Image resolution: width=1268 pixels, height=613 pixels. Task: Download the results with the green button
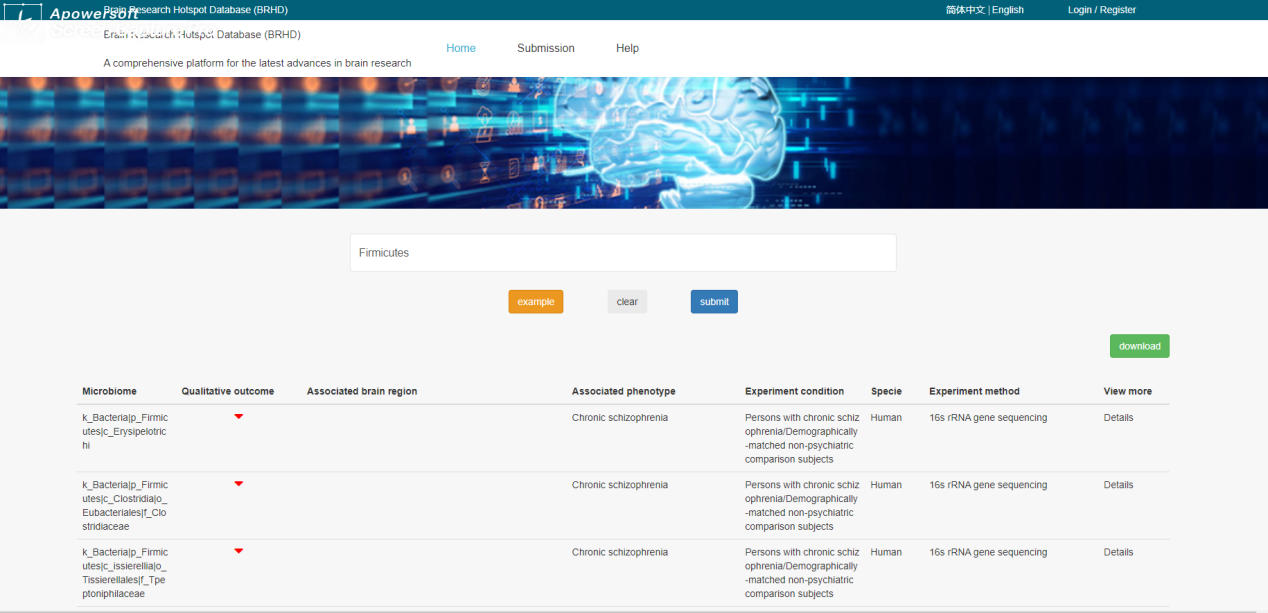tap(1139, 346)
